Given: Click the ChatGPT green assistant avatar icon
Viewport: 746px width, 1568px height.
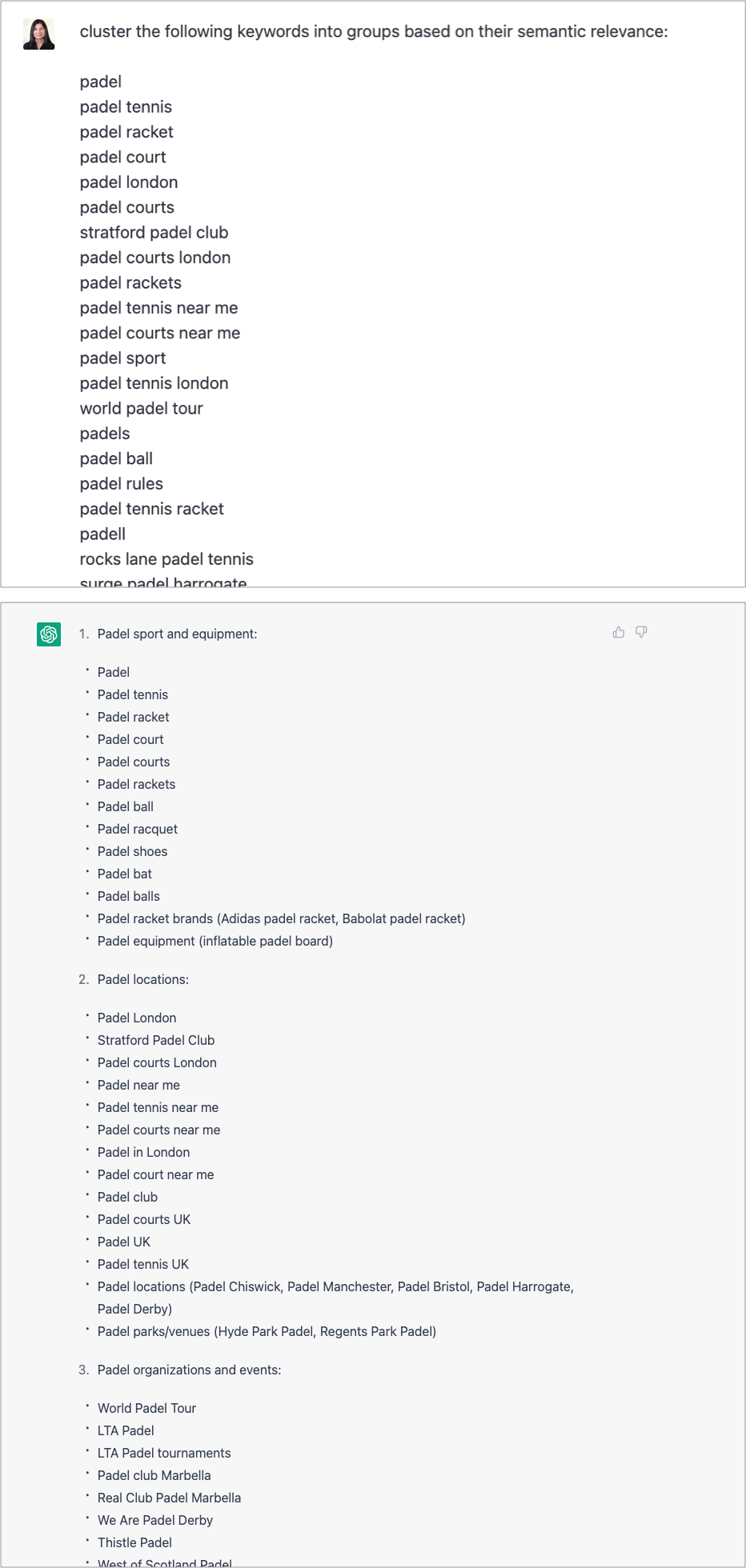Looking at the screenshot, I should pos(49,634).
